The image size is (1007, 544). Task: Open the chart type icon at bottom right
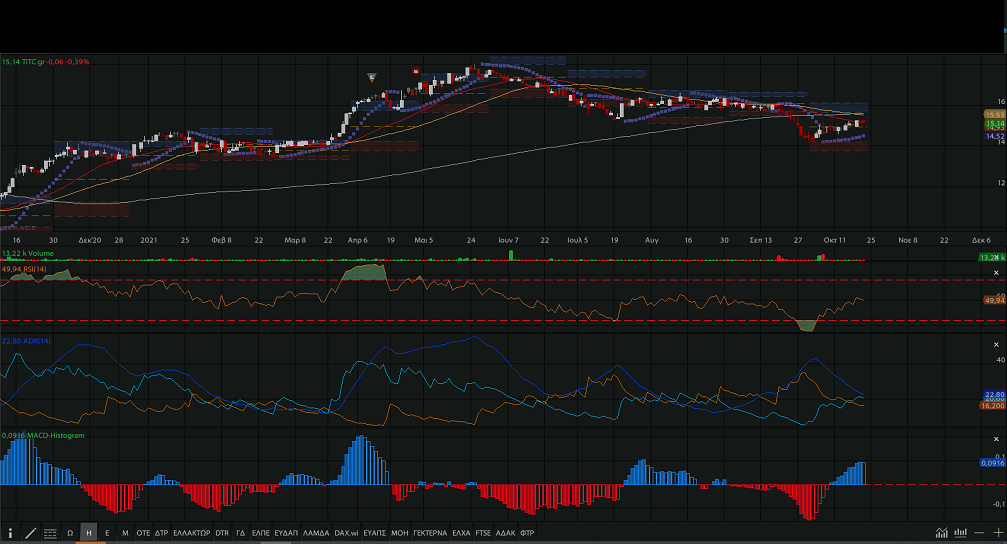[941, 534]
